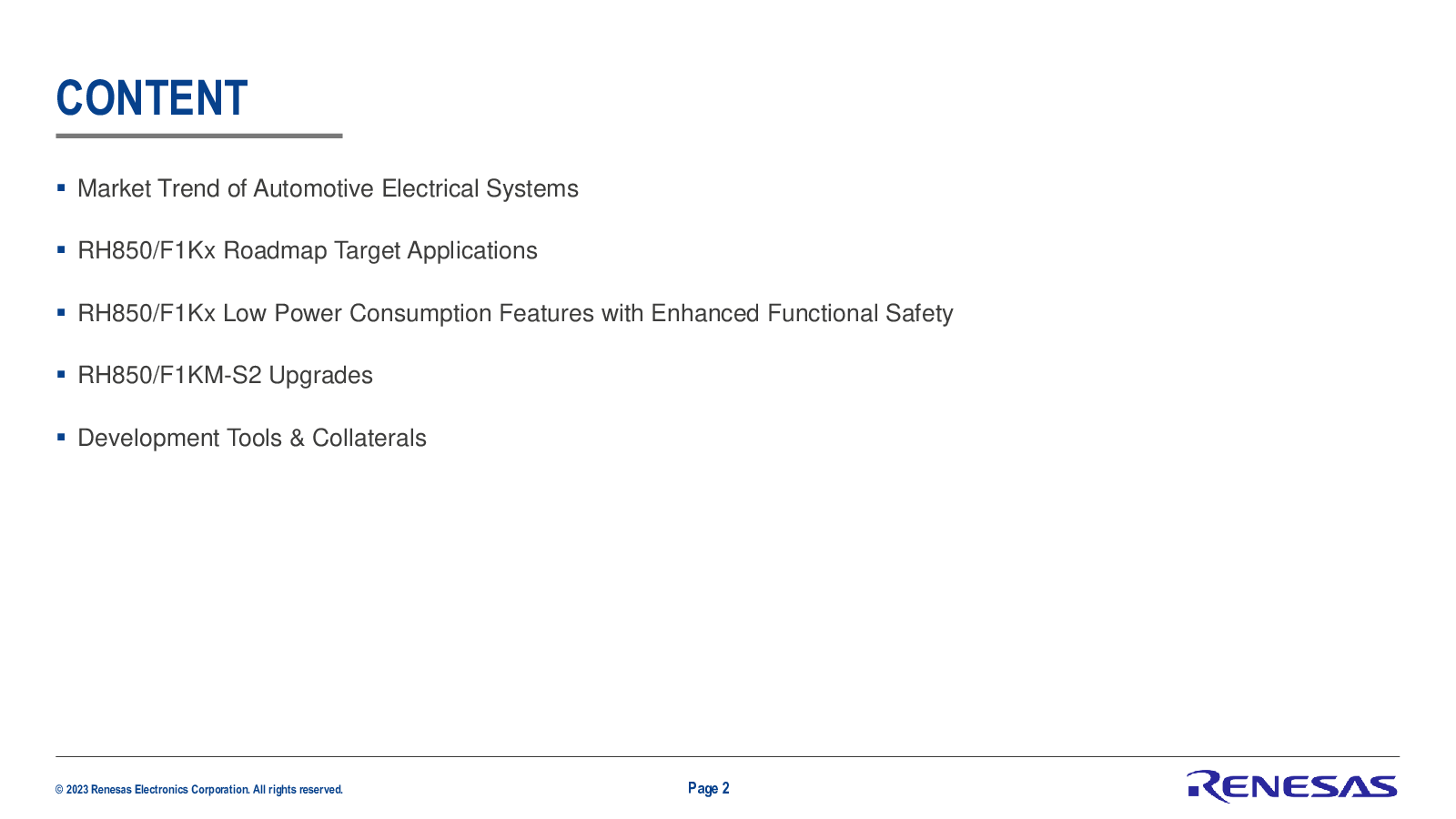Open Development Tools & Collaterals entry
The image size is (1456, 819).
click(252, 438)
